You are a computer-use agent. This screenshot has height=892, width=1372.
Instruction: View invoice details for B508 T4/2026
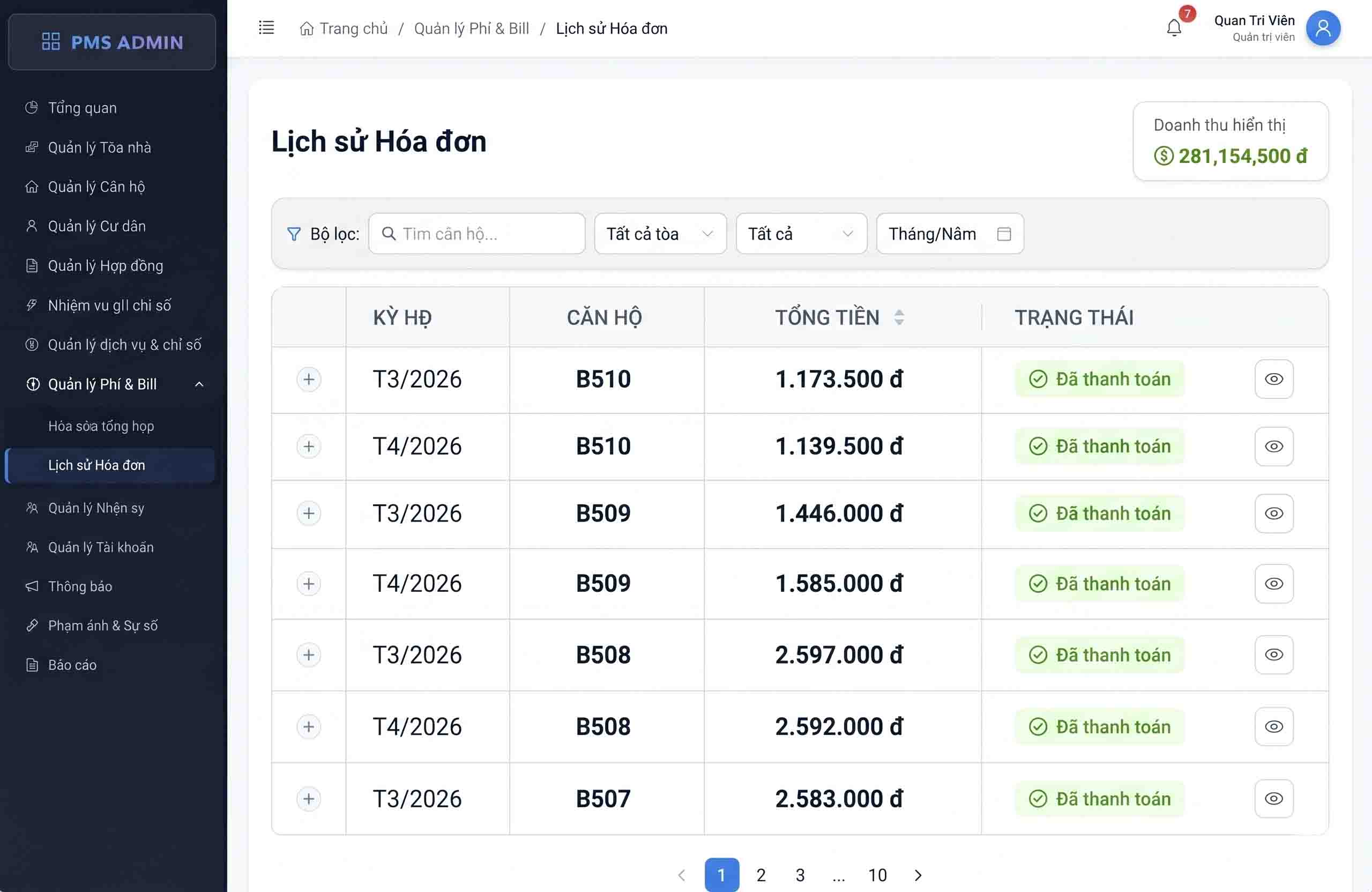[1273, 726]
